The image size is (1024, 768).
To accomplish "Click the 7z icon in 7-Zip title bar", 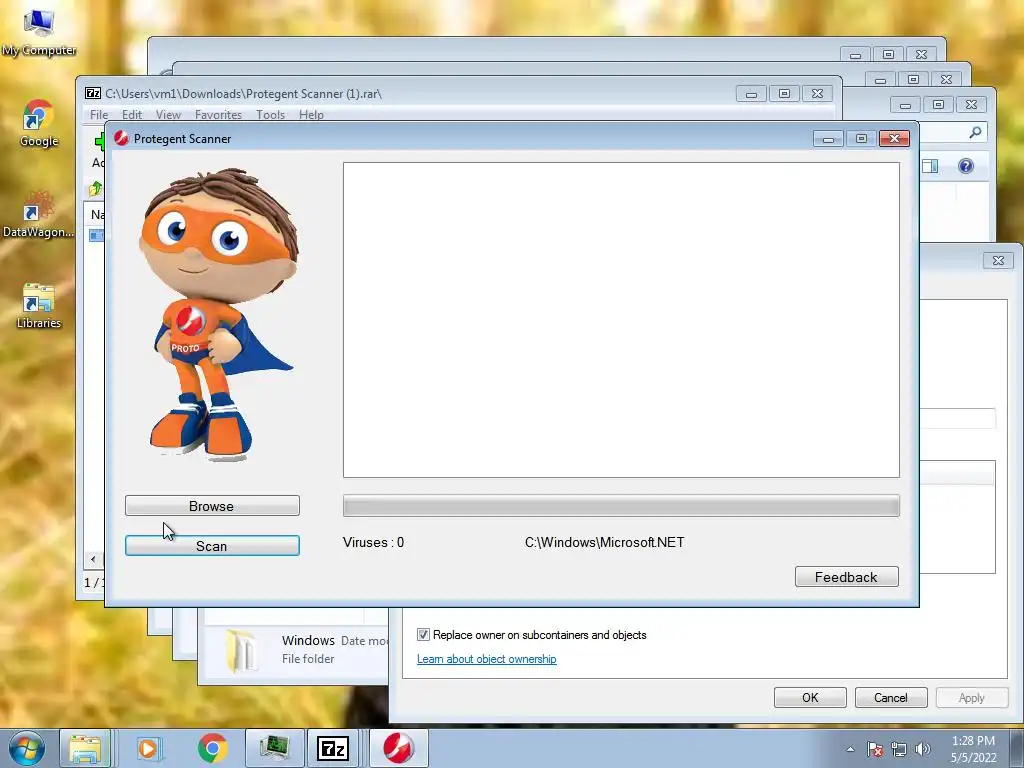I will (93, 93).
